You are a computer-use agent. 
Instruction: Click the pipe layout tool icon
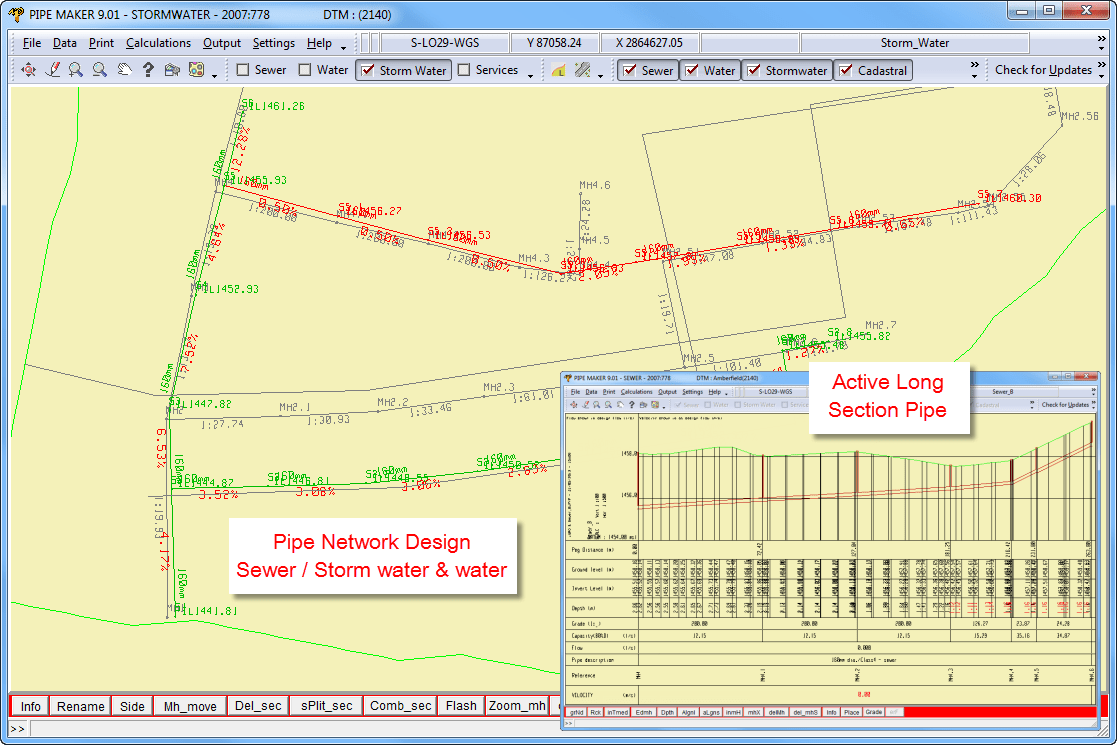click(x=583, y=70)
